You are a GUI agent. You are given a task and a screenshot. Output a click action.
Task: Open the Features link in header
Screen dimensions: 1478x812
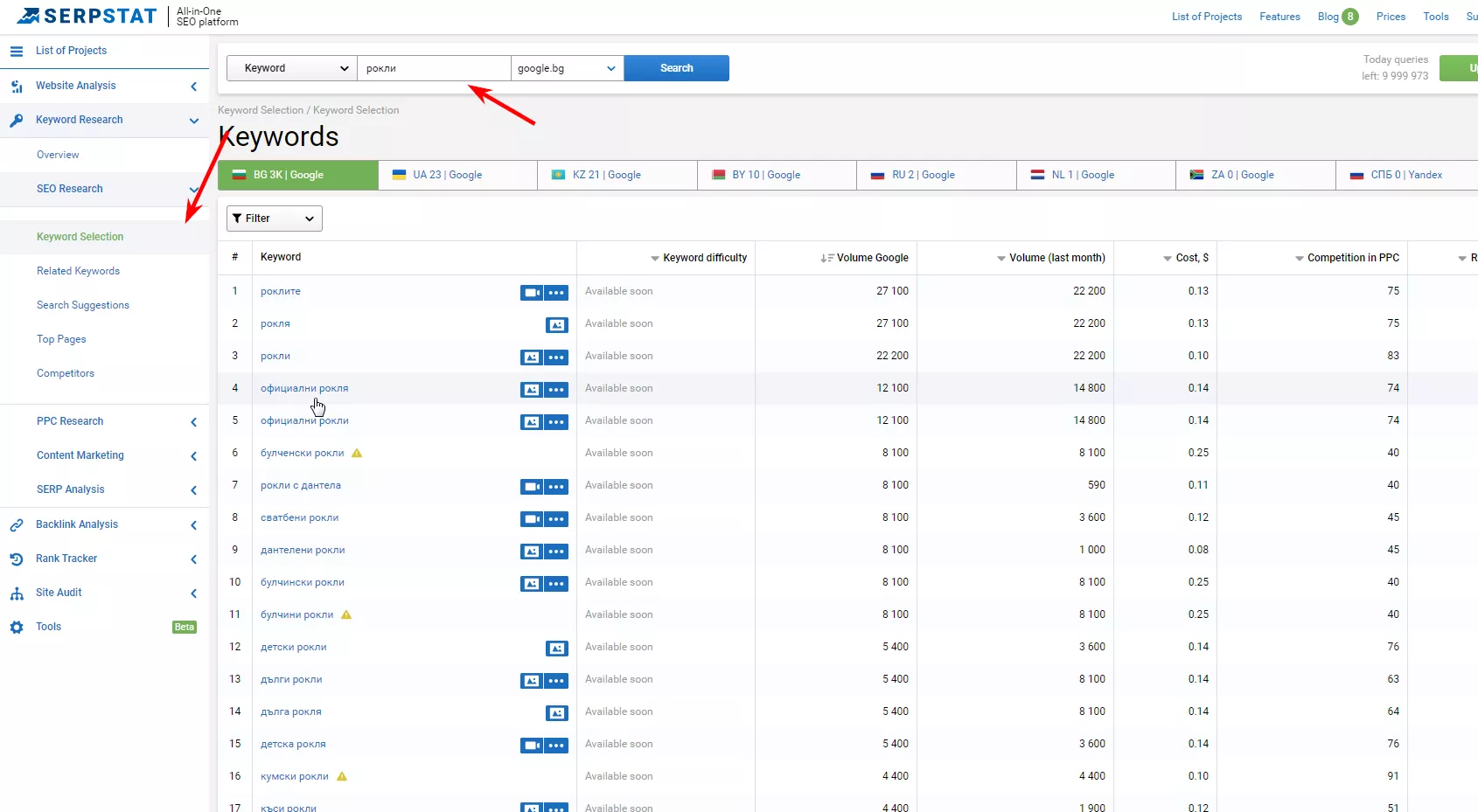point(1279,17)
